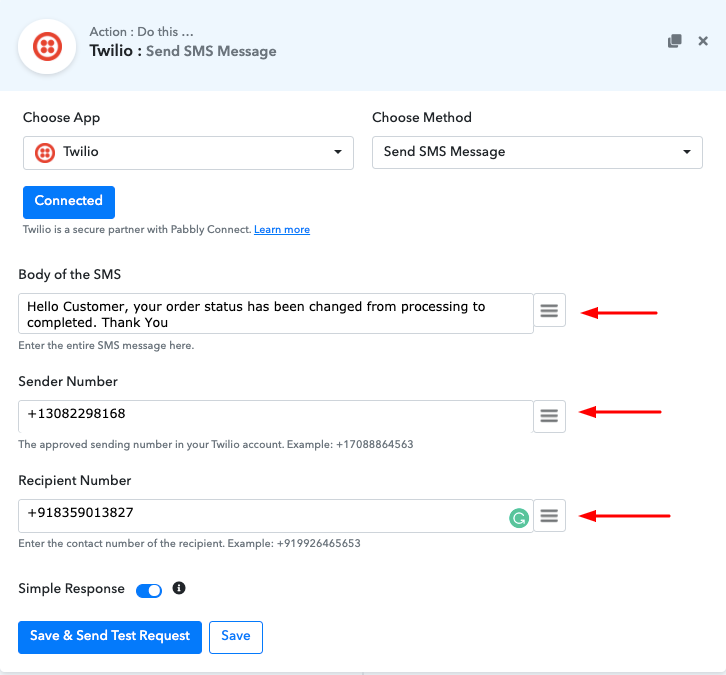Click inside the Recipient Number field
726x675 pixels.
[276, 516]
